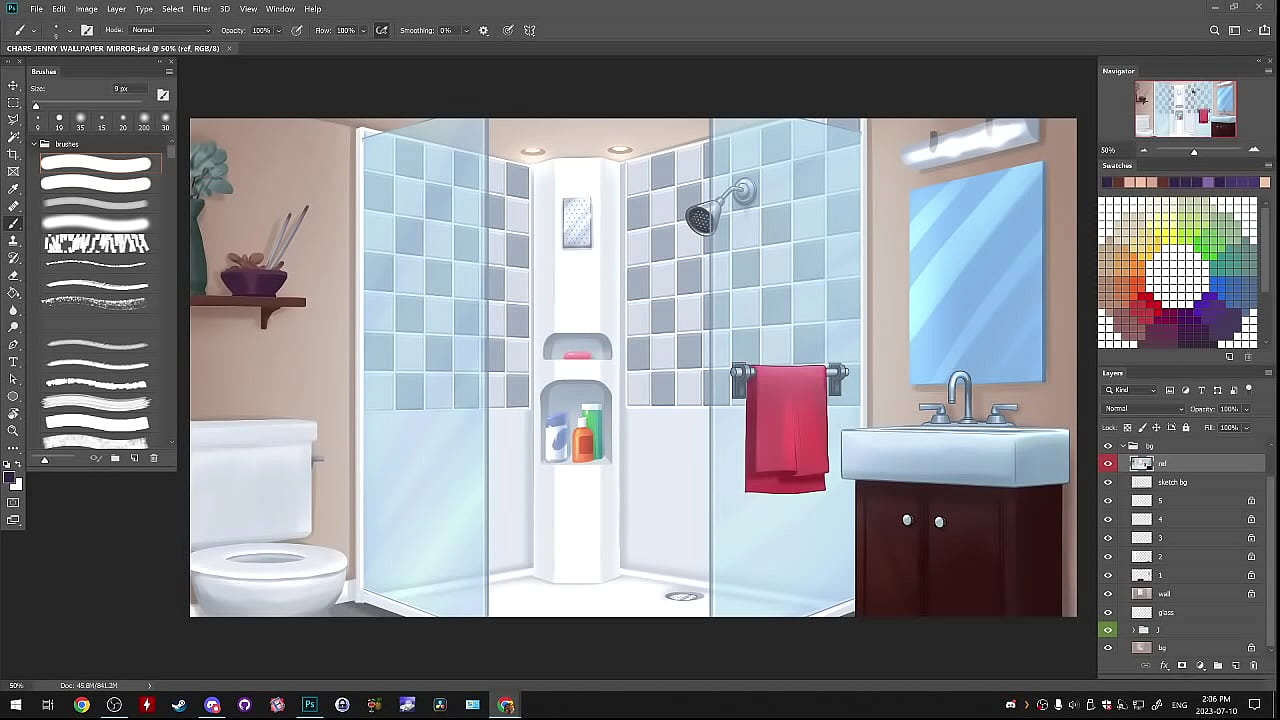
Task: Select the Move tool
Action: (13, 86)
